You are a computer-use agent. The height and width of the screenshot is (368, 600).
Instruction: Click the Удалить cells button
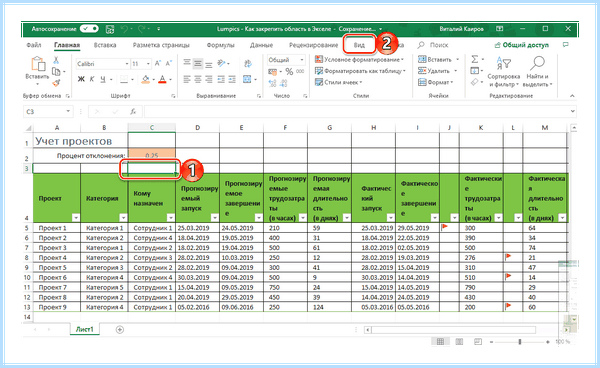click(437, 71)
